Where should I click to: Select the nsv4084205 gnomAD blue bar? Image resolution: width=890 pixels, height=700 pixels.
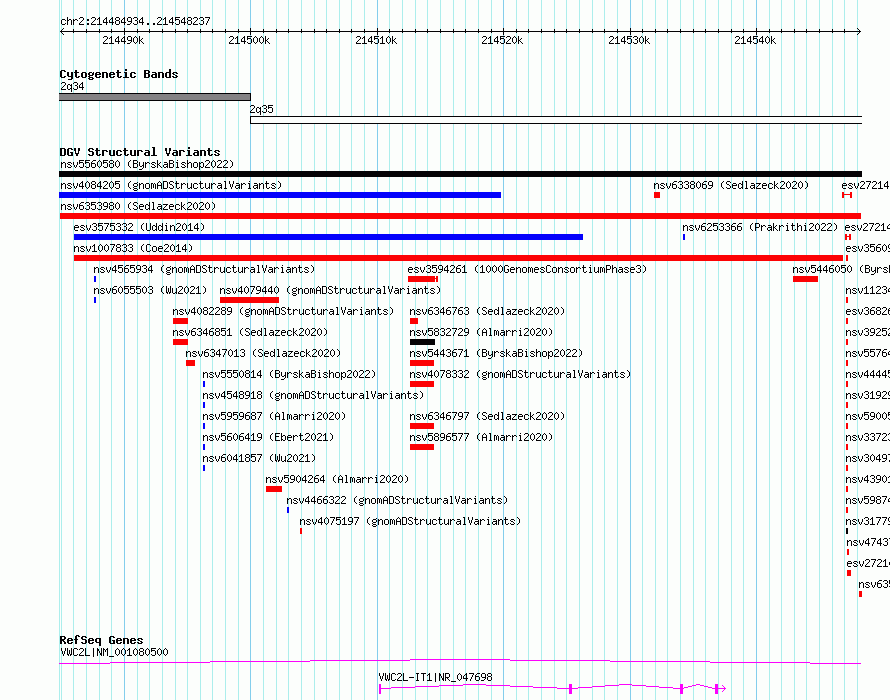point(280,195)
